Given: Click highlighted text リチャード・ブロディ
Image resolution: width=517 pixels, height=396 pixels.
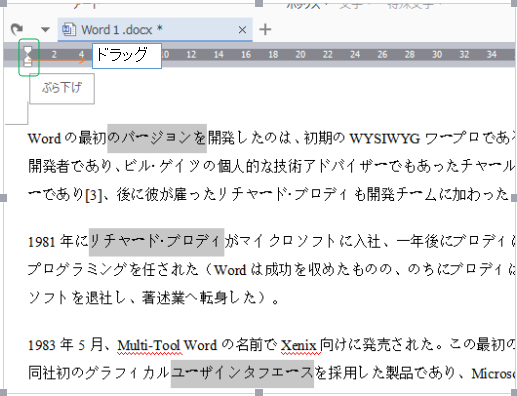Looking at the screenshot, I should [156, 242].
